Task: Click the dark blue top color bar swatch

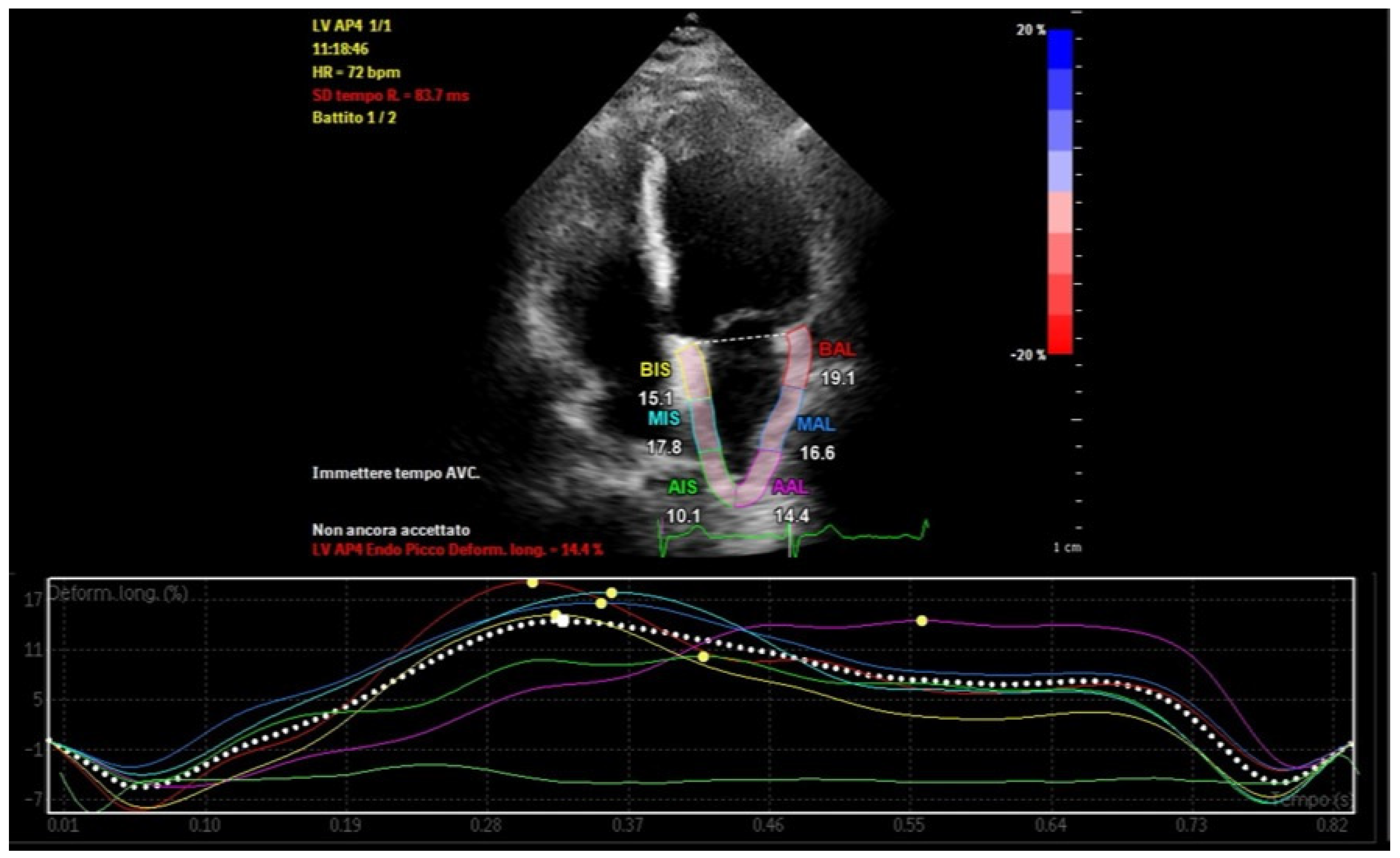Action: [x=1060, y=49]
